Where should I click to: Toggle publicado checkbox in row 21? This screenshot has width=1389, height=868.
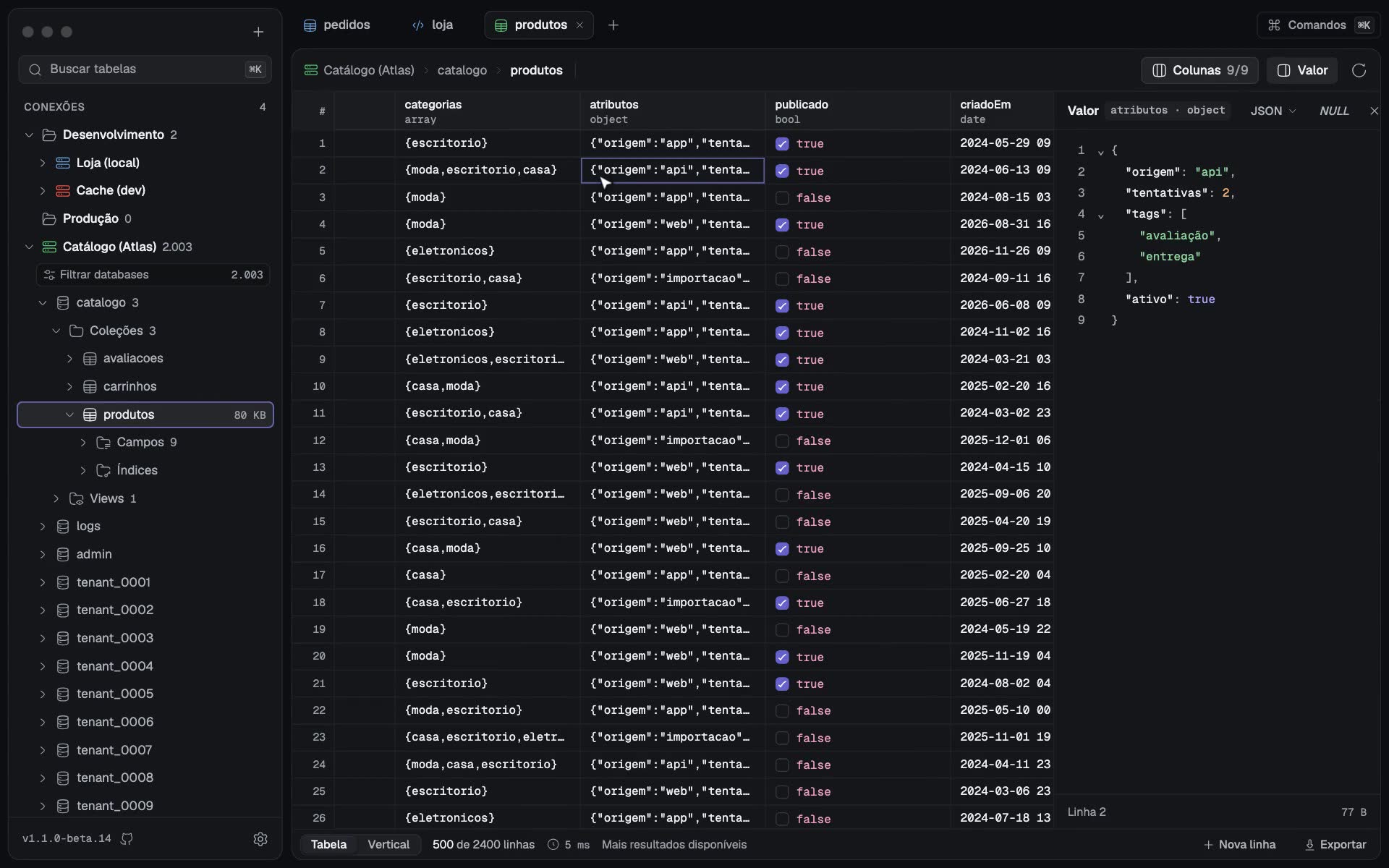tap(782, 684)
